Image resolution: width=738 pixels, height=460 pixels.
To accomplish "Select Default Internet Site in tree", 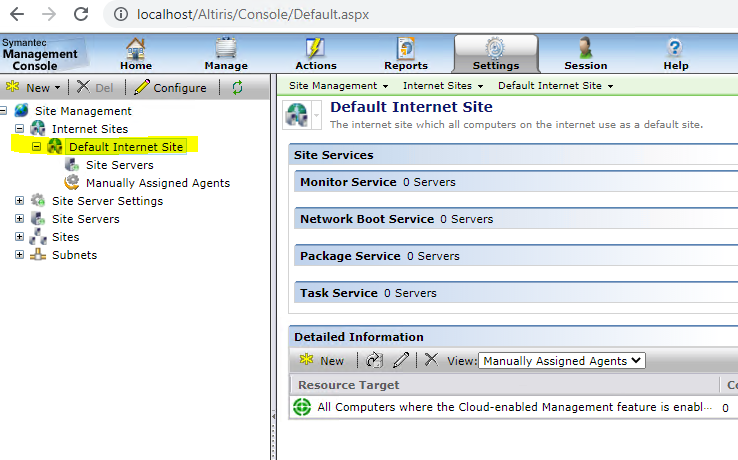I will click(x=126, y=147).
